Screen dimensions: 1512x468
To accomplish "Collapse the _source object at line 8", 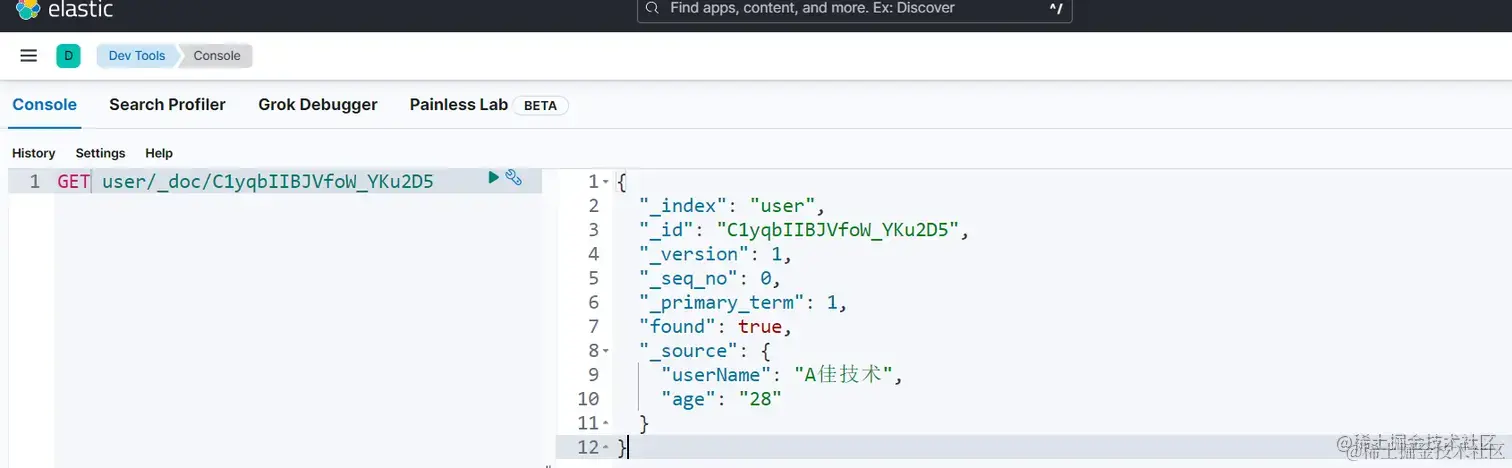I will (x=606, y=351).
